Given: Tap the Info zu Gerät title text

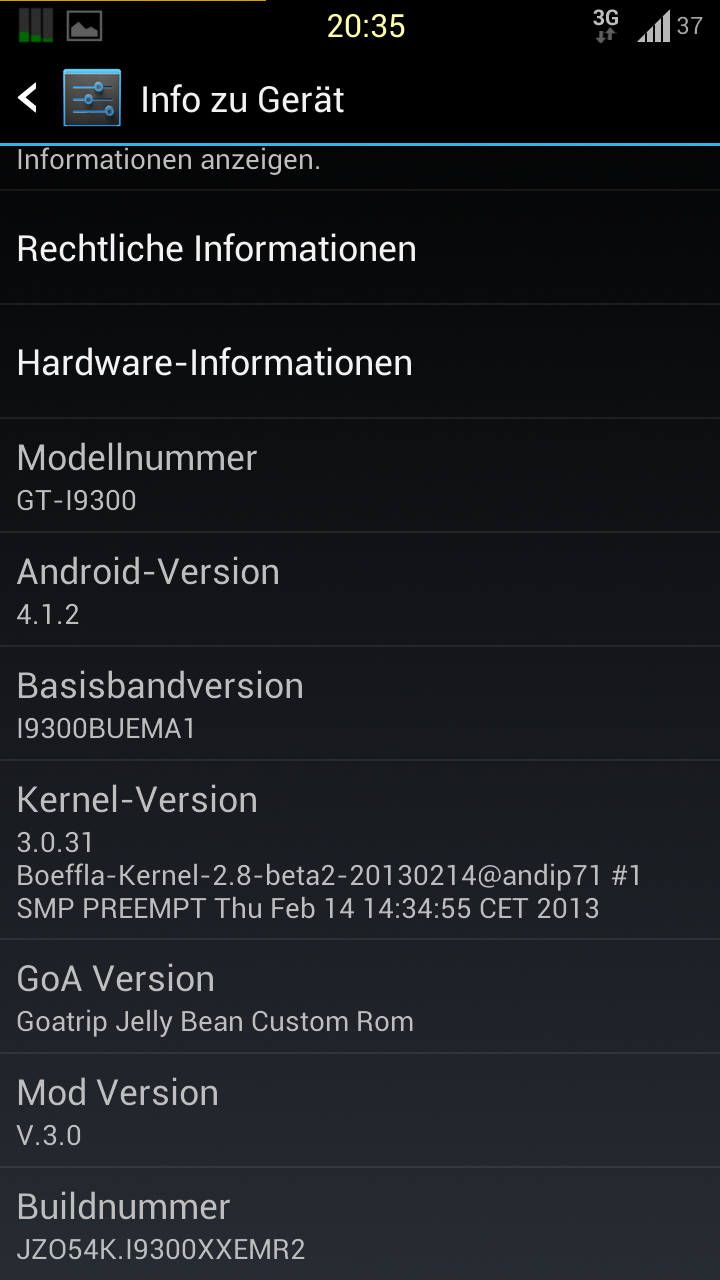Looking at the screenshot, I should [242, 99].
